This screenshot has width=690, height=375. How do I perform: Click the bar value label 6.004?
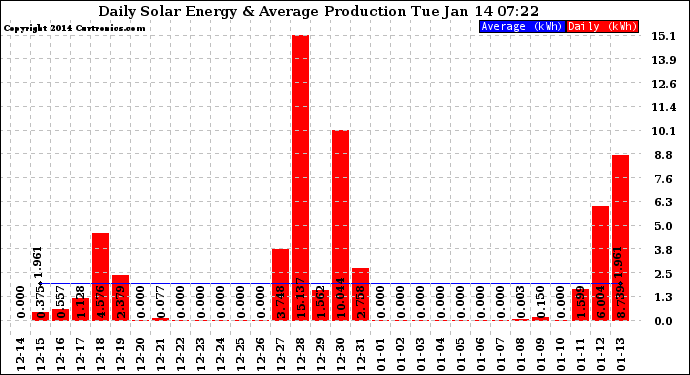[601, 302]
